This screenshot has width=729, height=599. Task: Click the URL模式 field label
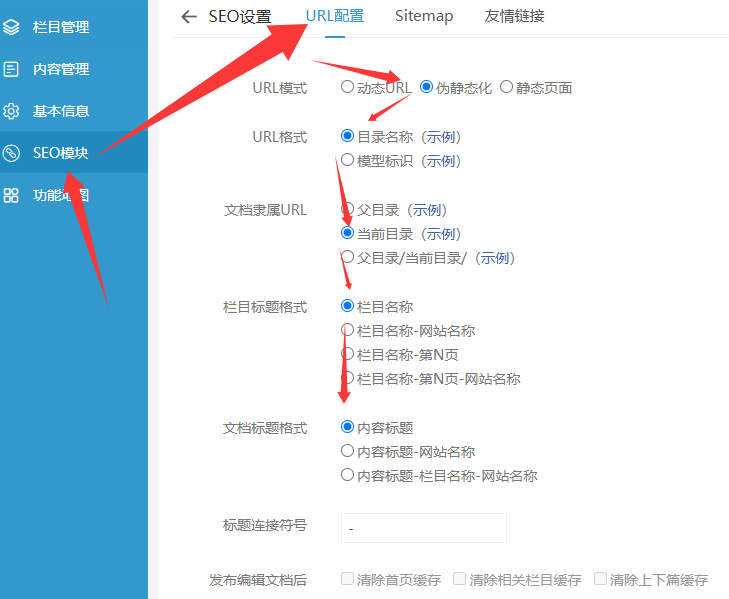280,88
